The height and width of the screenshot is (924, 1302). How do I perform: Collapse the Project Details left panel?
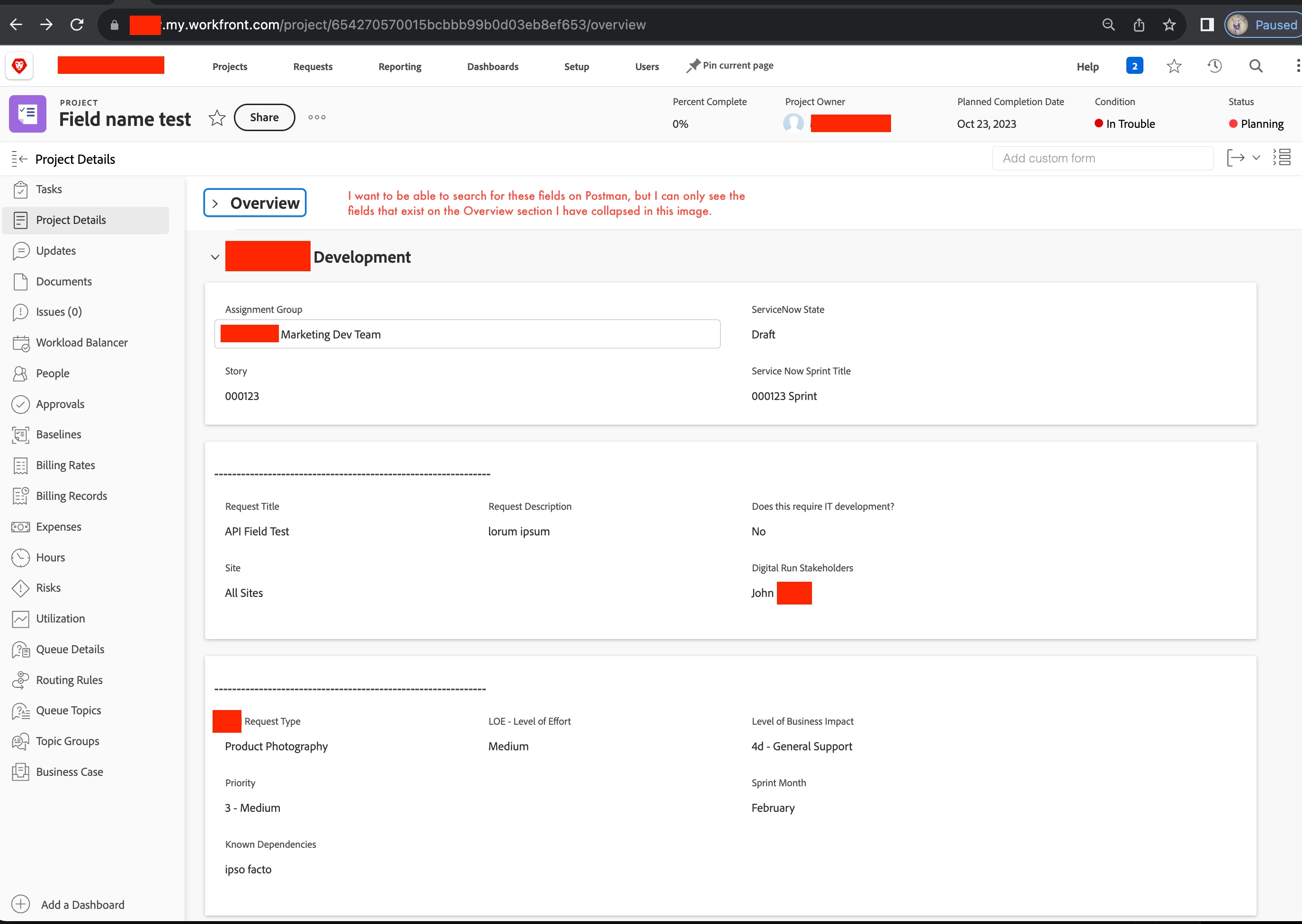click(19, 160)
